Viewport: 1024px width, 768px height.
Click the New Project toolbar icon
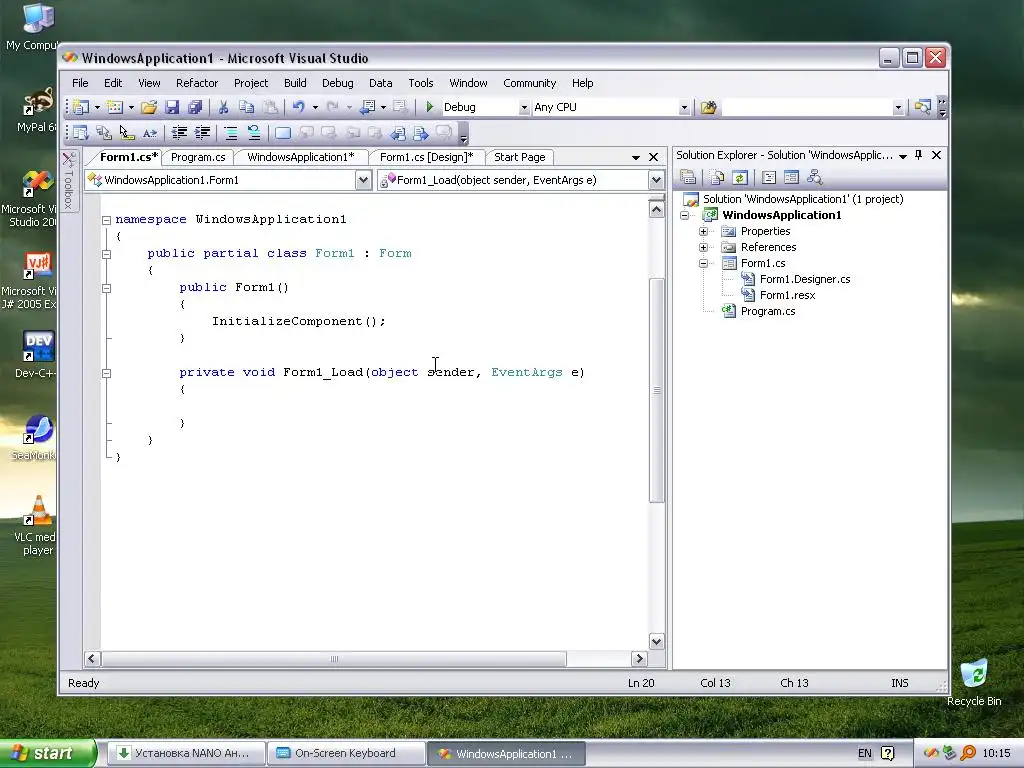pos(81,107)
